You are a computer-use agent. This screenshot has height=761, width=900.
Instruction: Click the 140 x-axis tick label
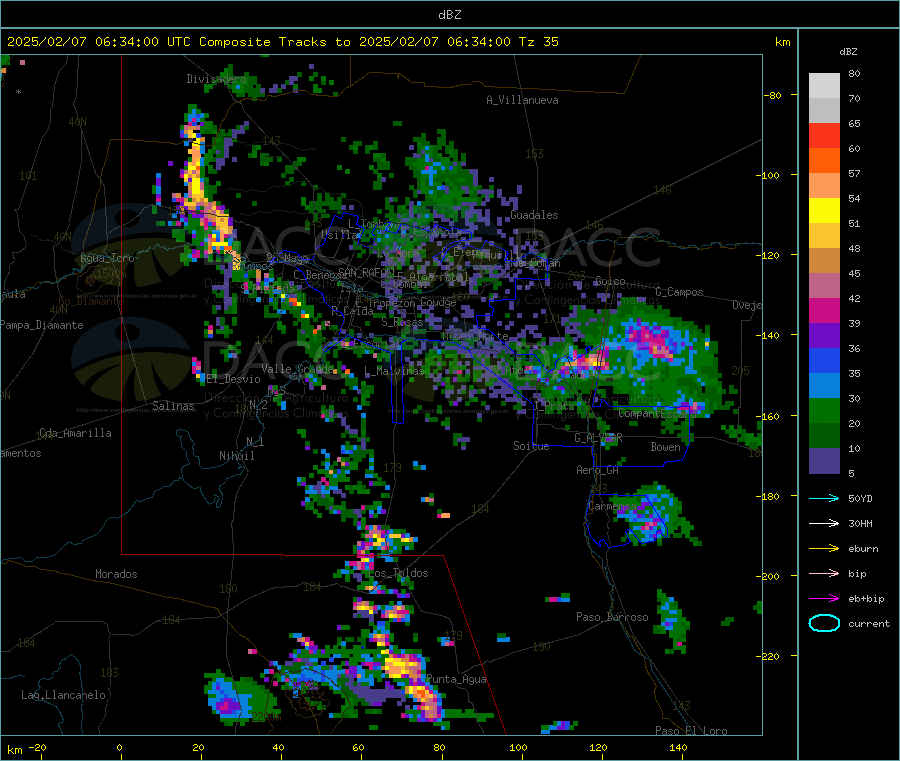point(678,747)
